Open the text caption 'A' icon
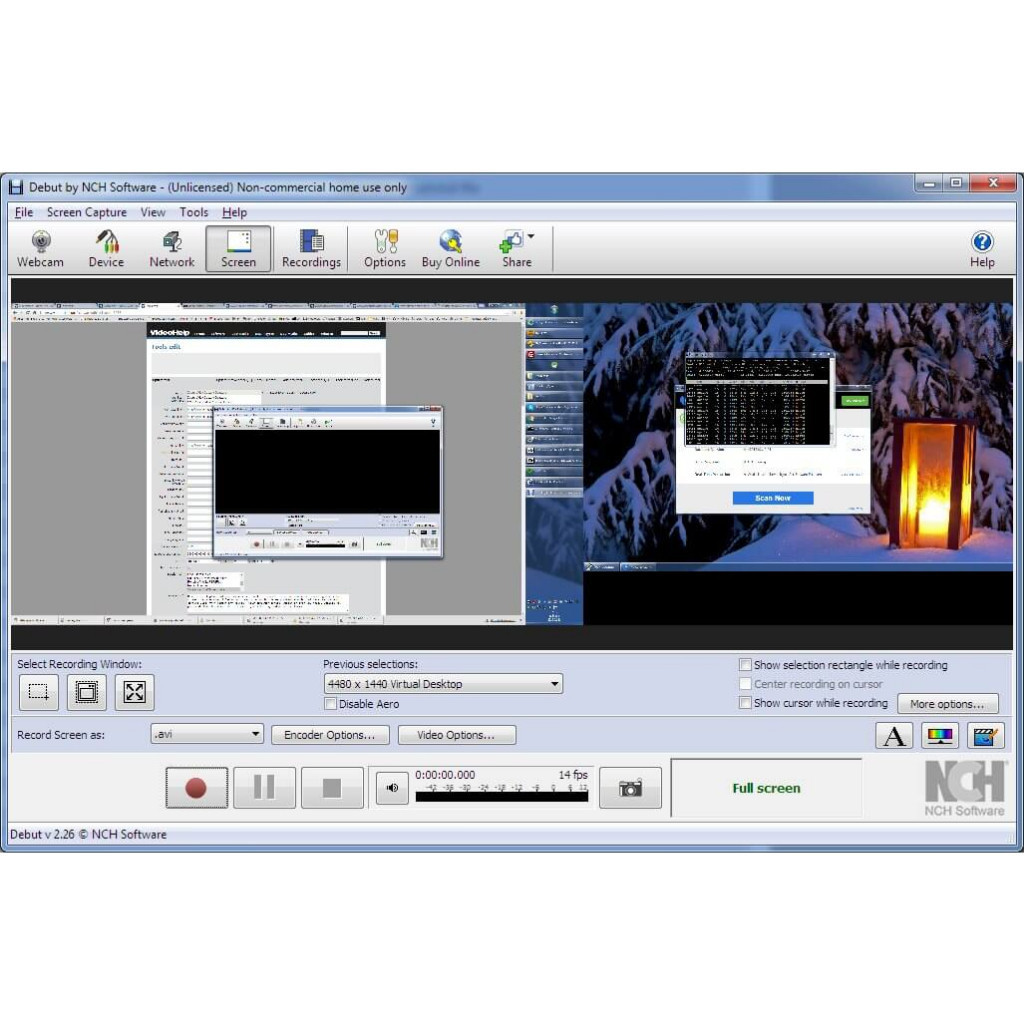The width and height of the screenshot is (1024, 1024). (894, 736)
